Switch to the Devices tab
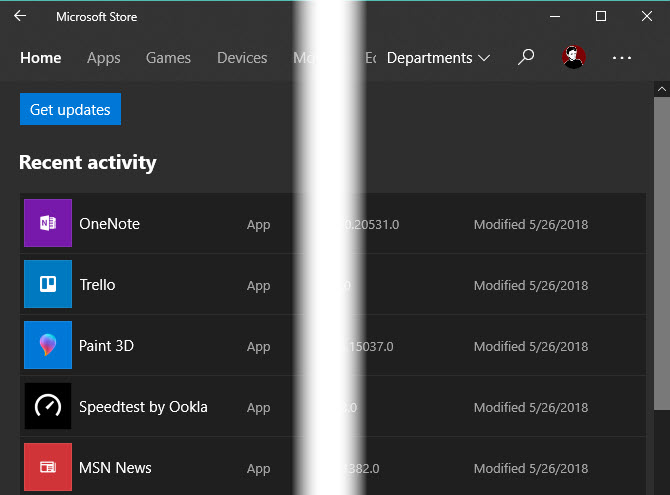This screenshot has height=495, width=670. click(242, 58)
